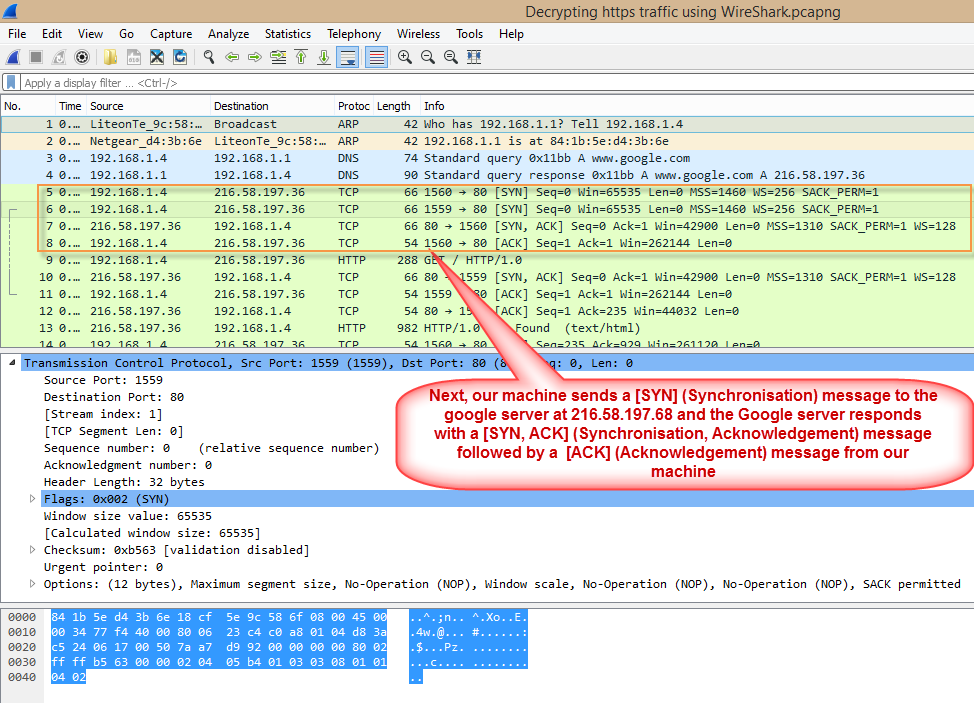Open the Capture menu
974x703 pixels.
pos(171,34)
